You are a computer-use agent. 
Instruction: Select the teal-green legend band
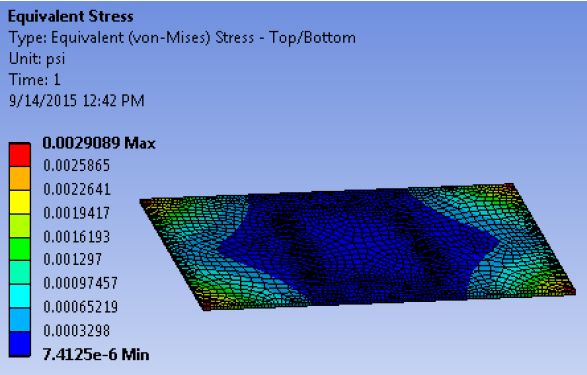[x=20, y=272]
